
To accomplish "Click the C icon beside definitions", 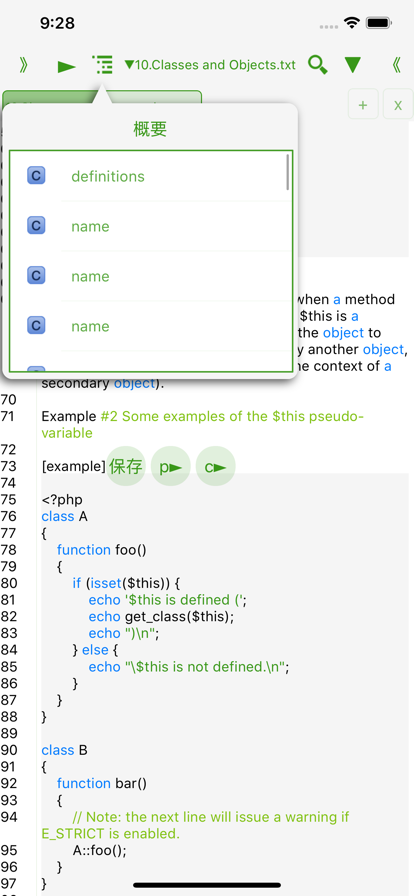I will point(36,175).
